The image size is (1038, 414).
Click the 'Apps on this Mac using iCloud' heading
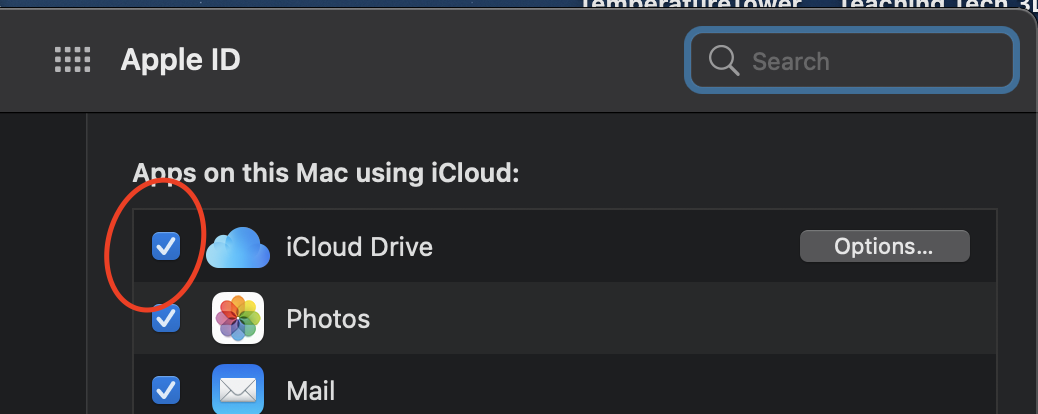coord(326,173)
